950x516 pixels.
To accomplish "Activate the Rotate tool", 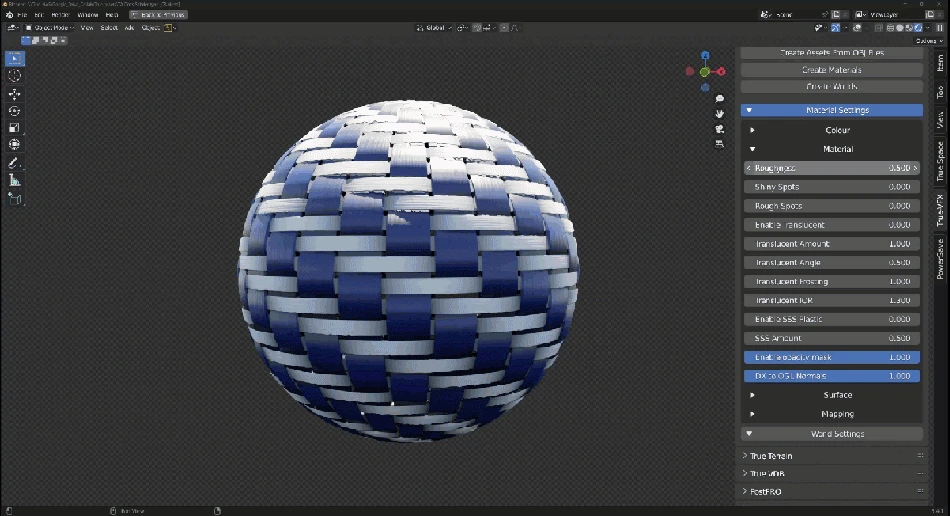I will click(15, 111).
